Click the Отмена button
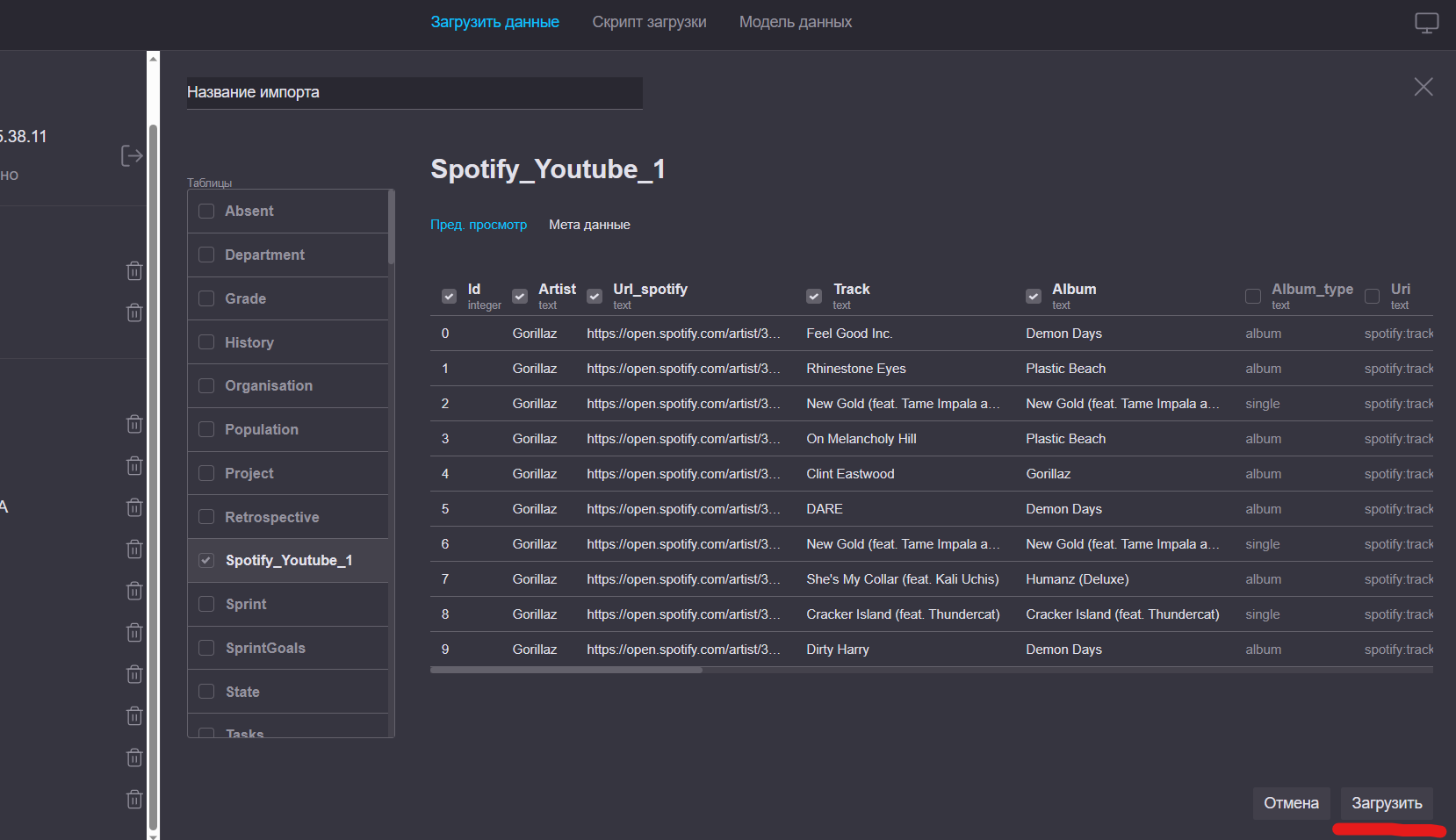Viewport: 1456px width, 840px height. click(x=1291, y=803)
